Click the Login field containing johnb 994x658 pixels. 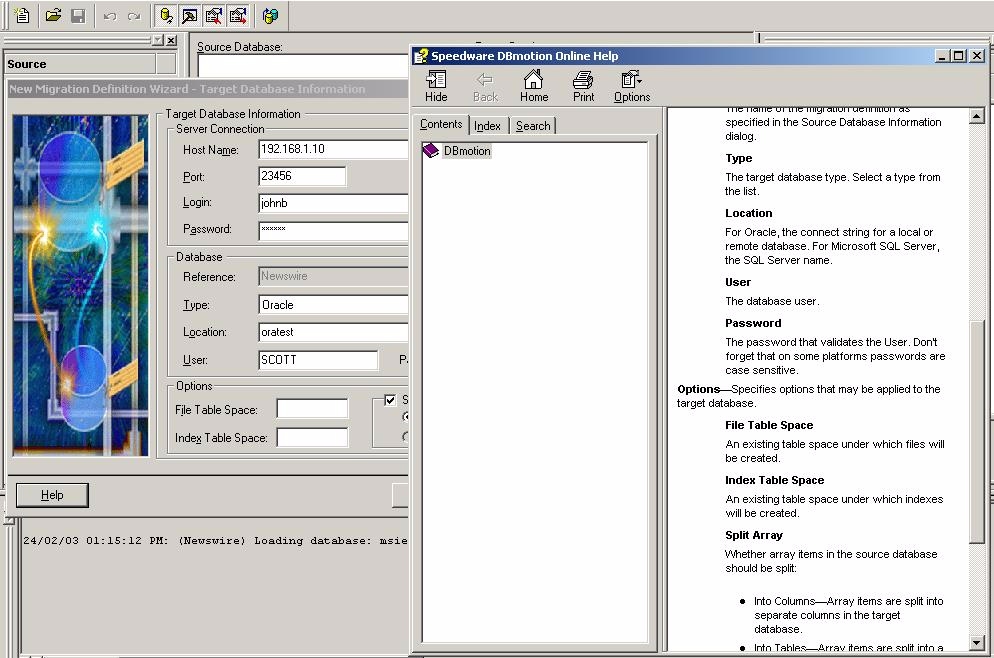[x=333, y=203]
